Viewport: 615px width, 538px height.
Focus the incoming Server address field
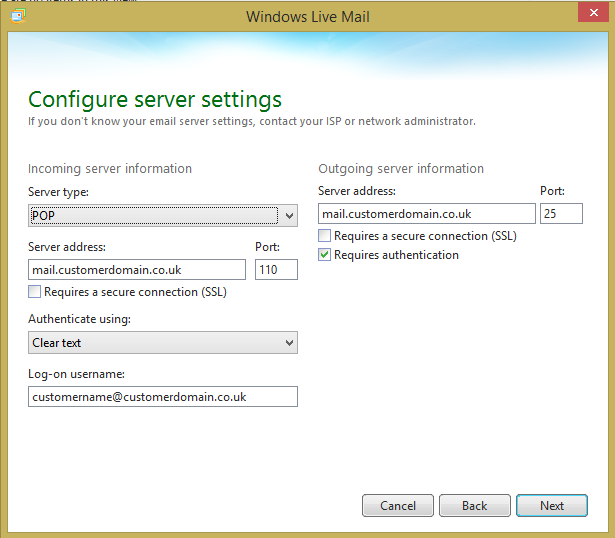pos(137,270)
